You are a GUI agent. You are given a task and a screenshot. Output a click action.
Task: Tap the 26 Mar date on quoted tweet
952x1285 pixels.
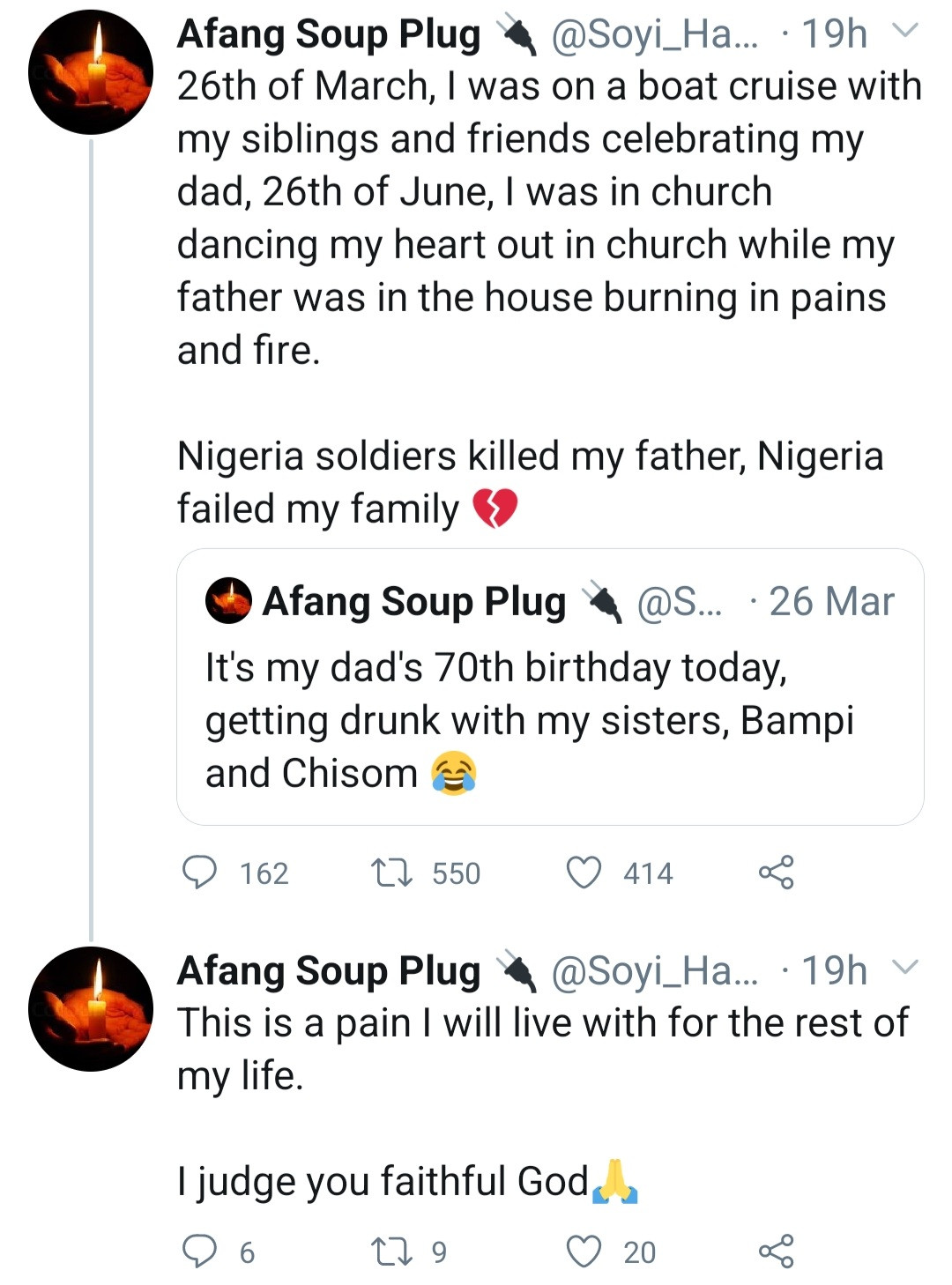pos(831,601)
